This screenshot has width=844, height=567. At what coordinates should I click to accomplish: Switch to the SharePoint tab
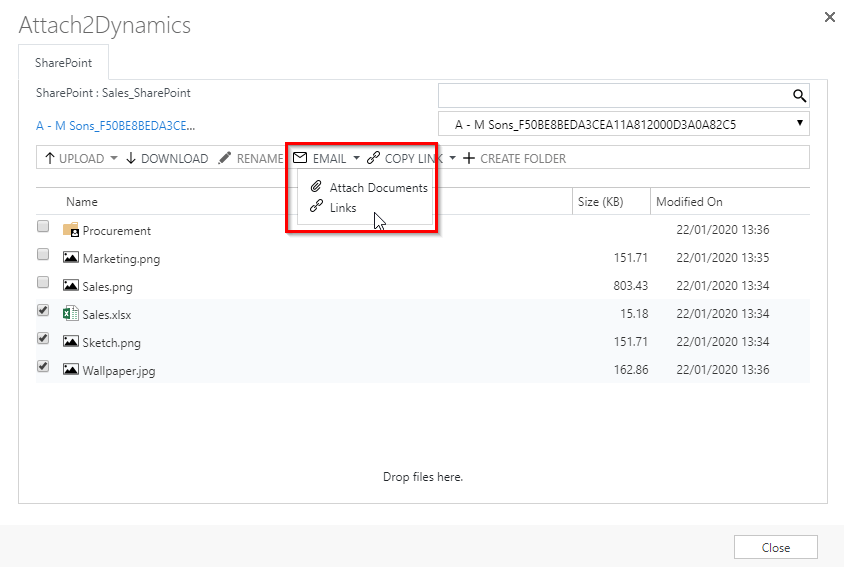point(64,62)
